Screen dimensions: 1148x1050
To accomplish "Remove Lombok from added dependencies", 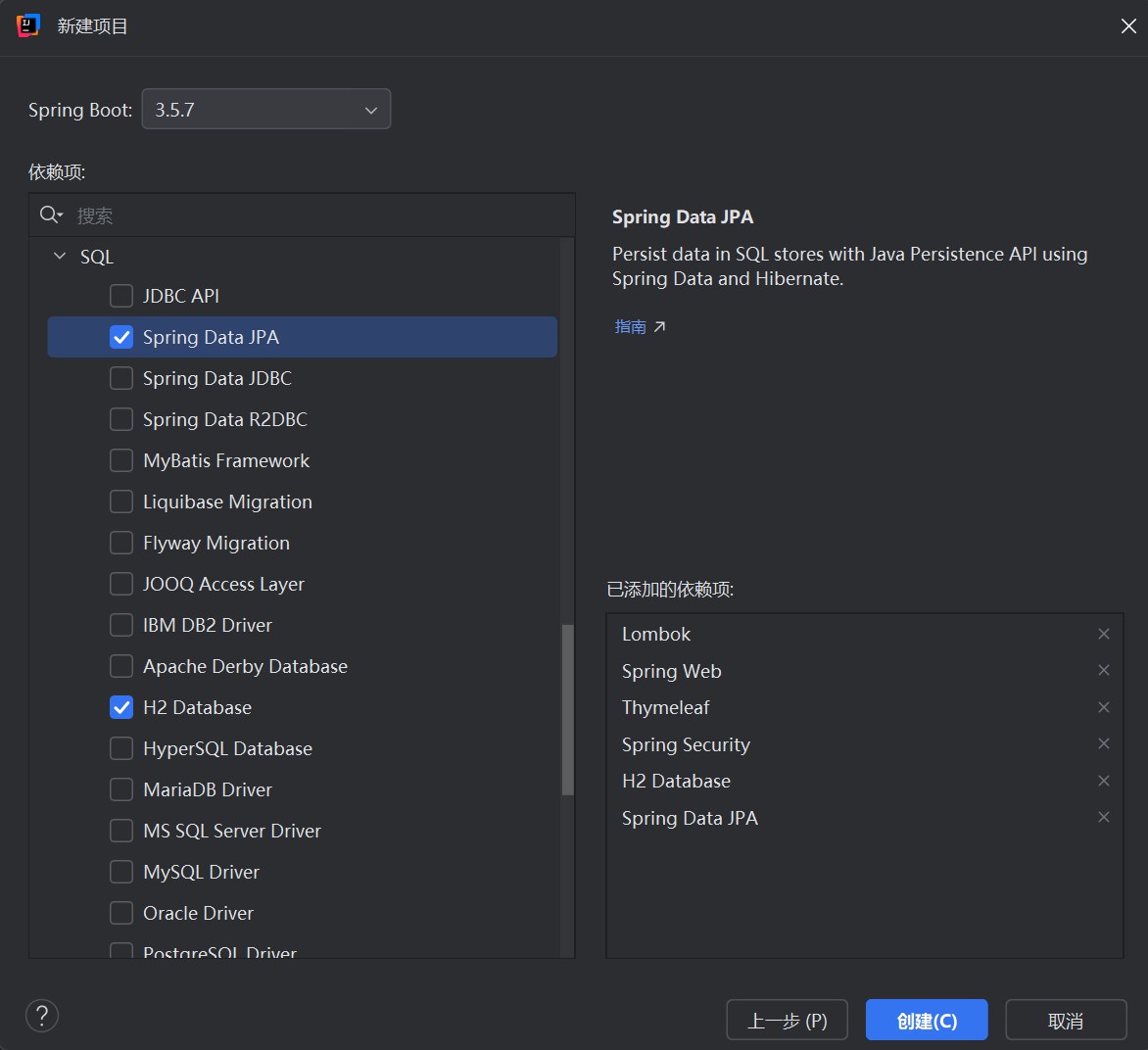I will click(1103, 633).
